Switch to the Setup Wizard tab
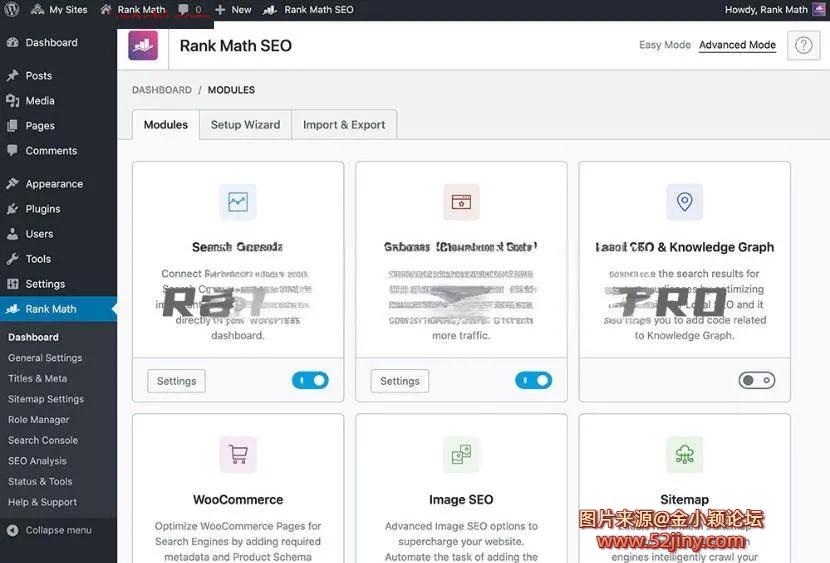Image resolution: width=830 pixels, height=563 pixels. pyautogui.click(x=245, y=125)
